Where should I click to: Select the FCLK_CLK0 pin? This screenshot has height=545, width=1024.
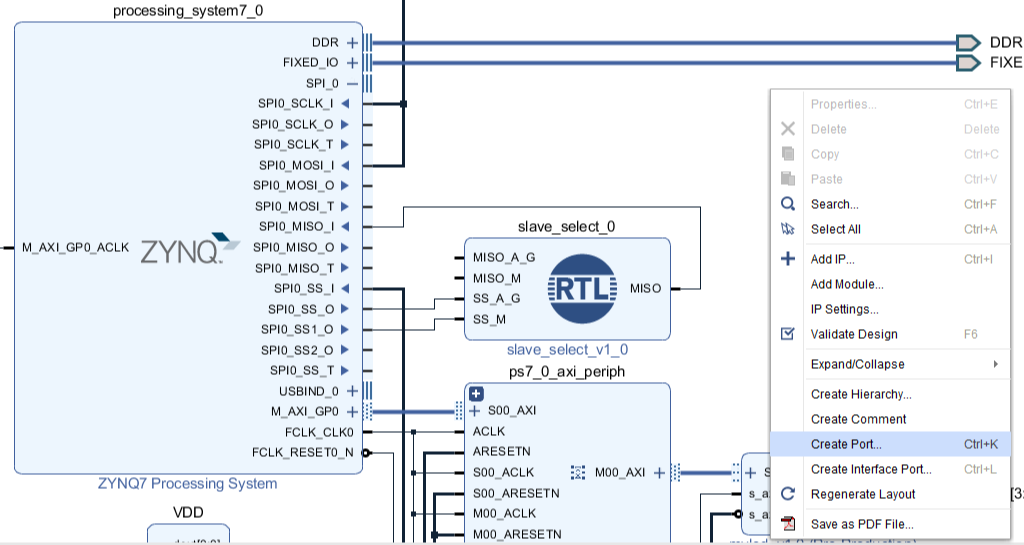(x=319, y=432)
